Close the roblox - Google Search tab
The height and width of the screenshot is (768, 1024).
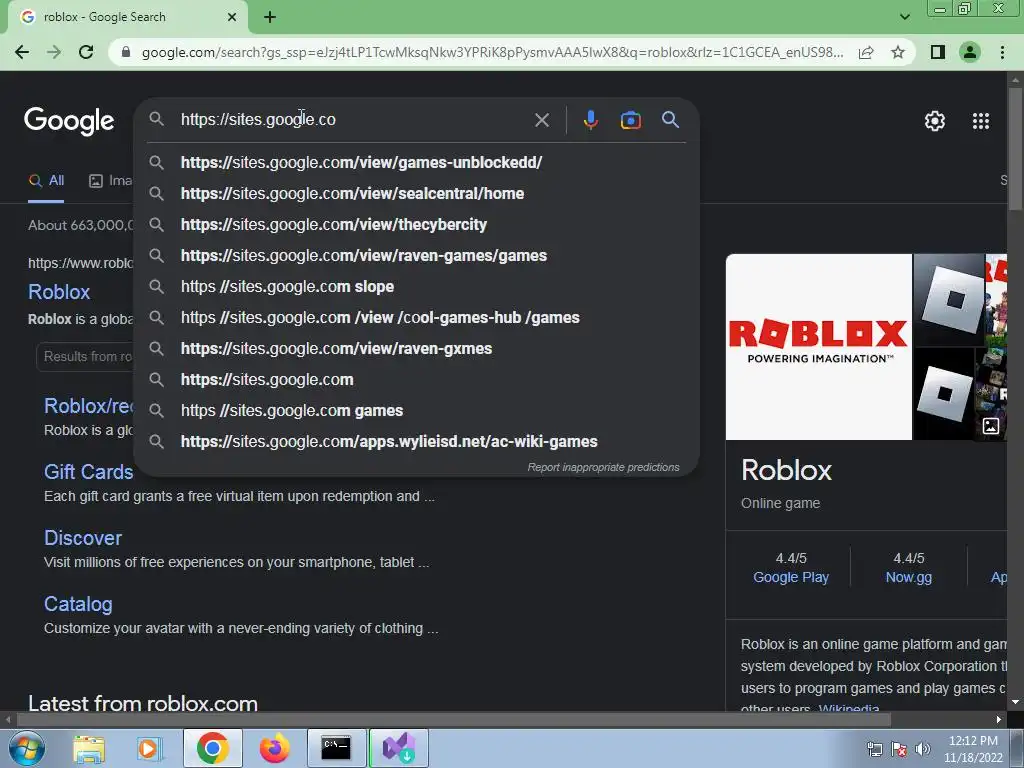232,17
